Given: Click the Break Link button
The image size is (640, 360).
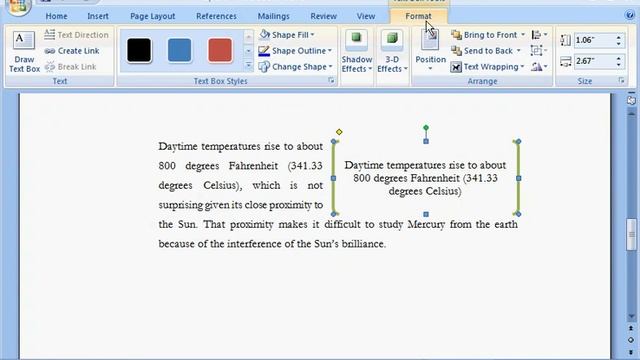Looking at the screenshot, I should pyautogui.click(x=70, y=67).
